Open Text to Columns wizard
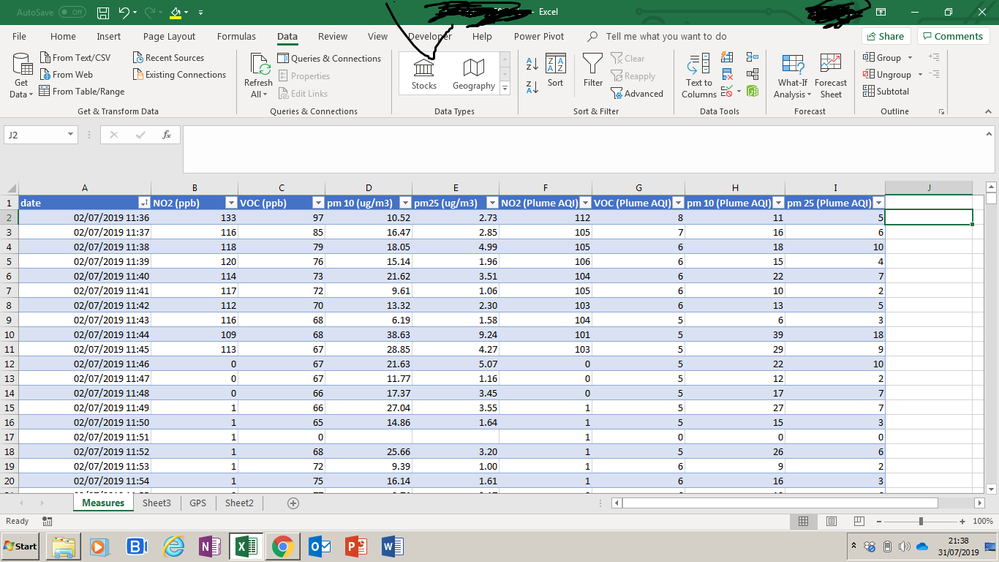 pyautogui.click(x=699, y=76)
